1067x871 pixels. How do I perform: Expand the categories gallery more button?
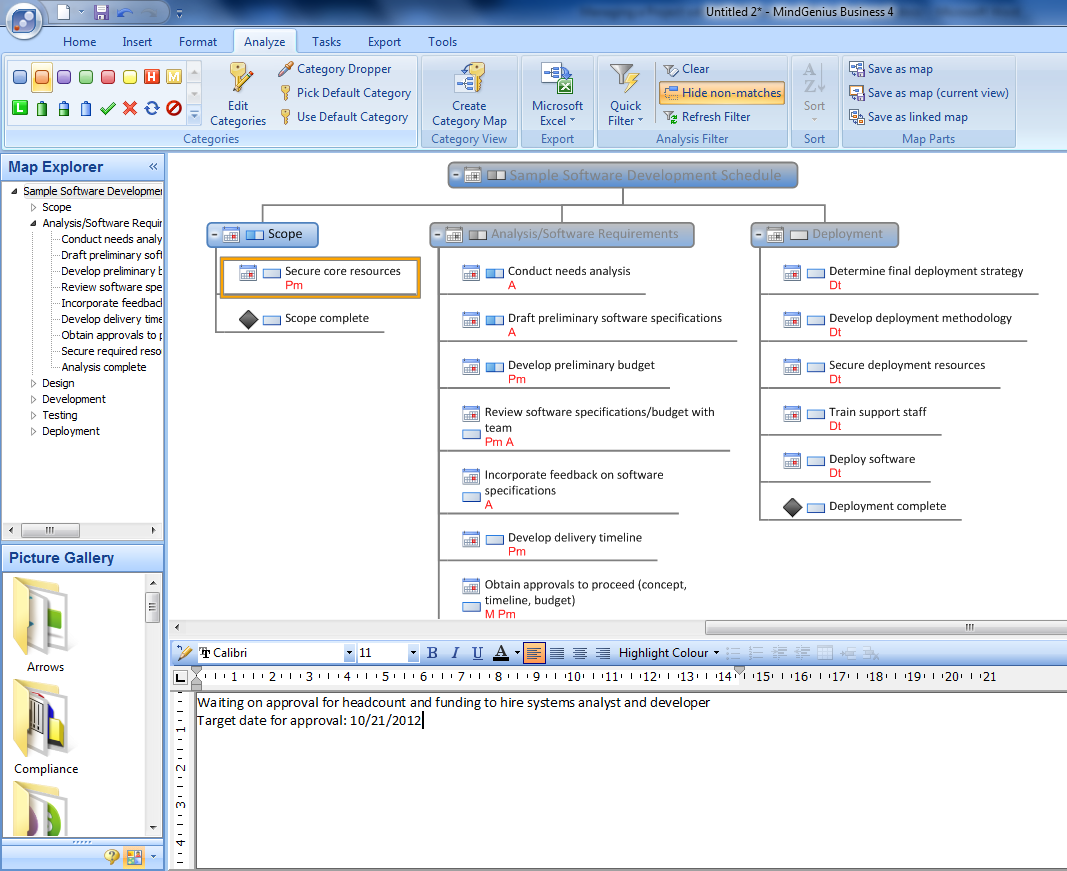pos(195,115)
